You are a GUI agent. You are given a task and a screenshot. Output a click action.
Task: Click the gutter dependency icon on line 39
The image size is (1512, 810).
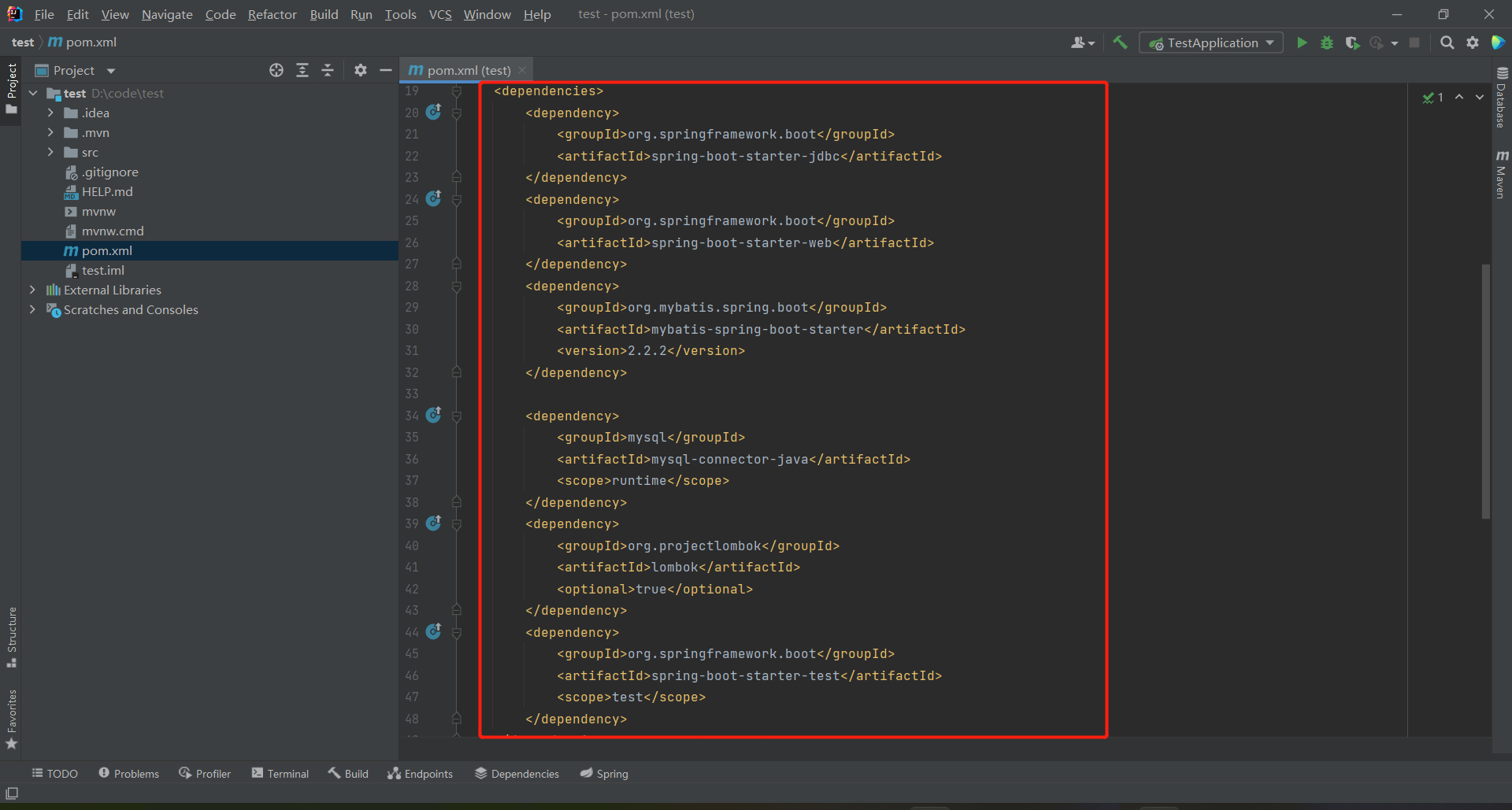(434, 523)
